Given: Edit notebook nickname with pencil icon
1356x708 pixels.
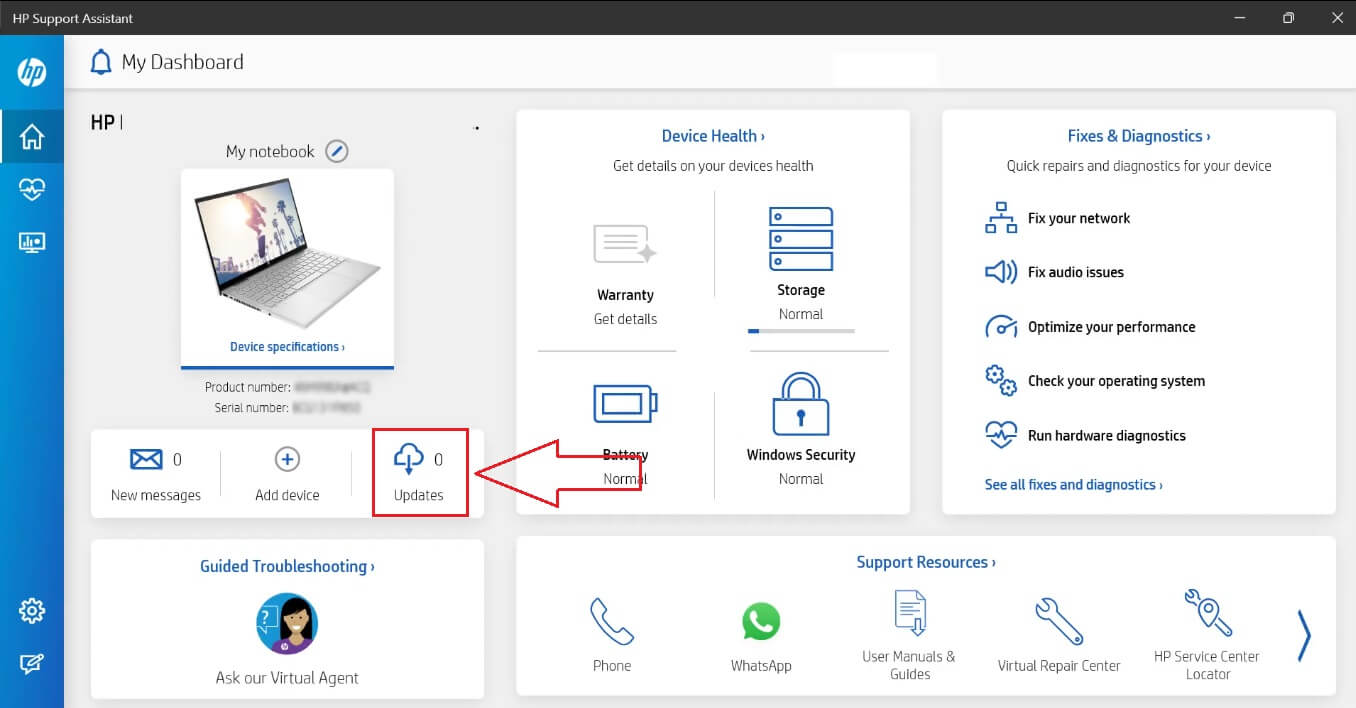Looking at the screenshot, I should pos(337,152).
